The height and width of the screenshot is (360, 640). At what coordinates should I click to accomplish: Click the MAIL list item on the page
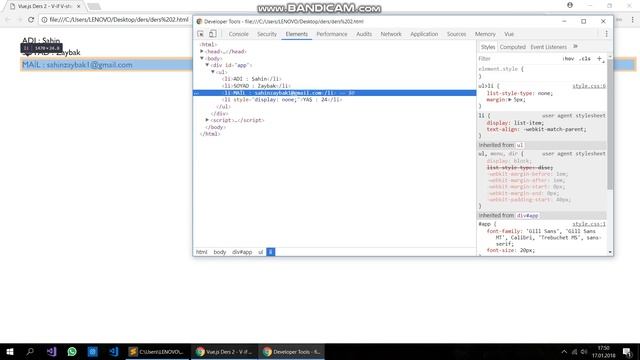tap(77, 65)
